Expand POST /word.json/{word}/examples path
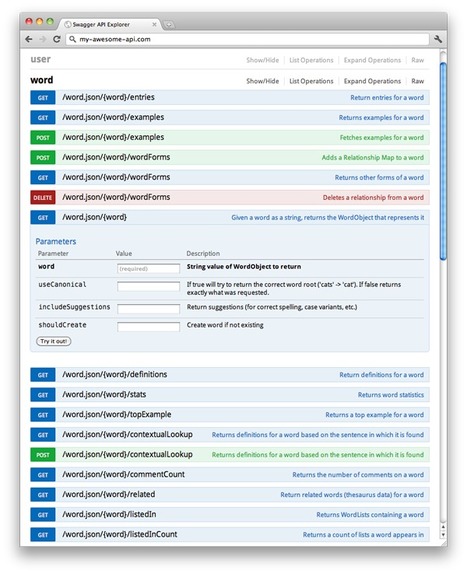Viewport: 467px width, 574px height. coord(113,137)
